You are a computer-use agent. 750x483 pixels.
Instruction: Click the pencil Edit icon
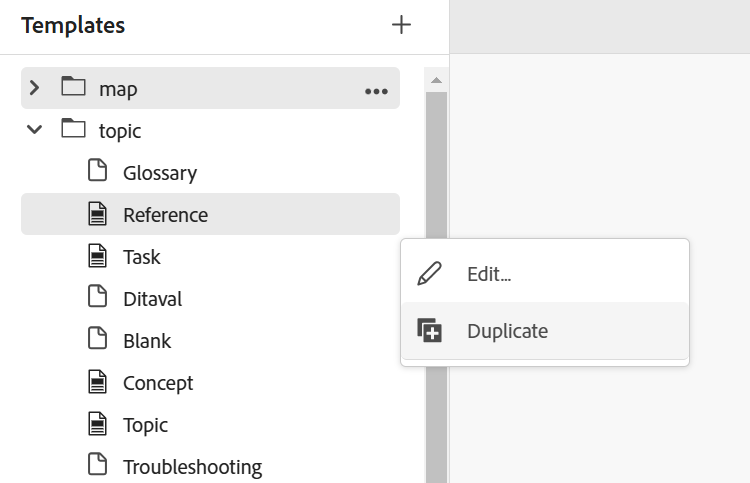click(429, 274)
